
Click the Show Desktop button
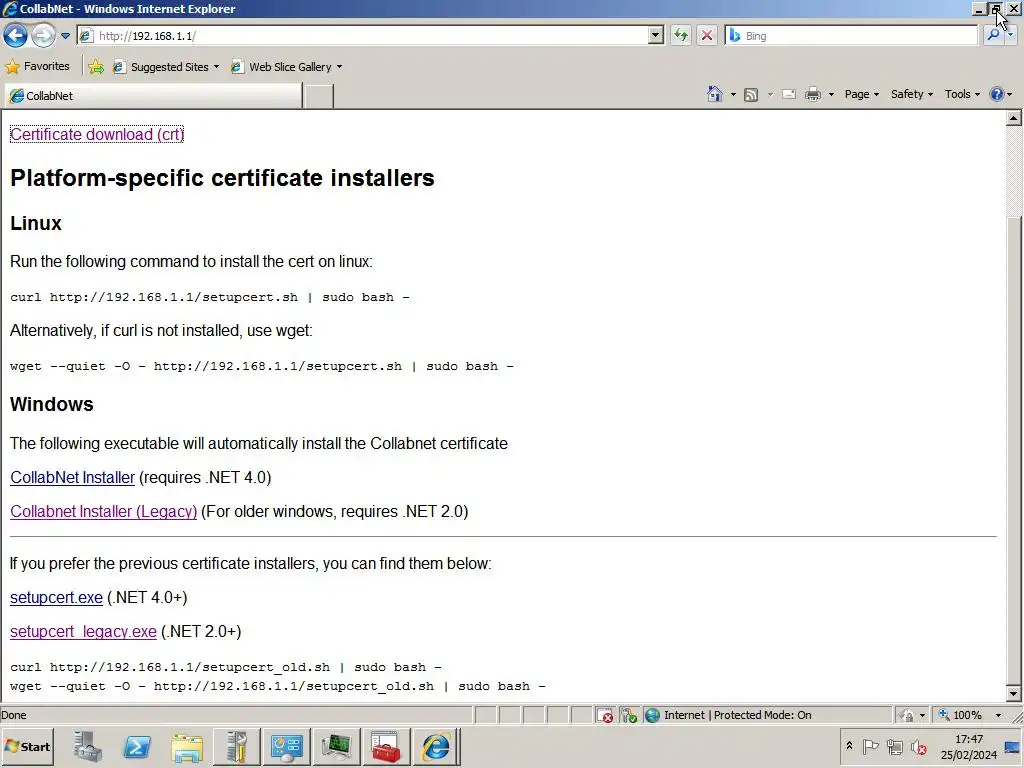click(1013, 747)
